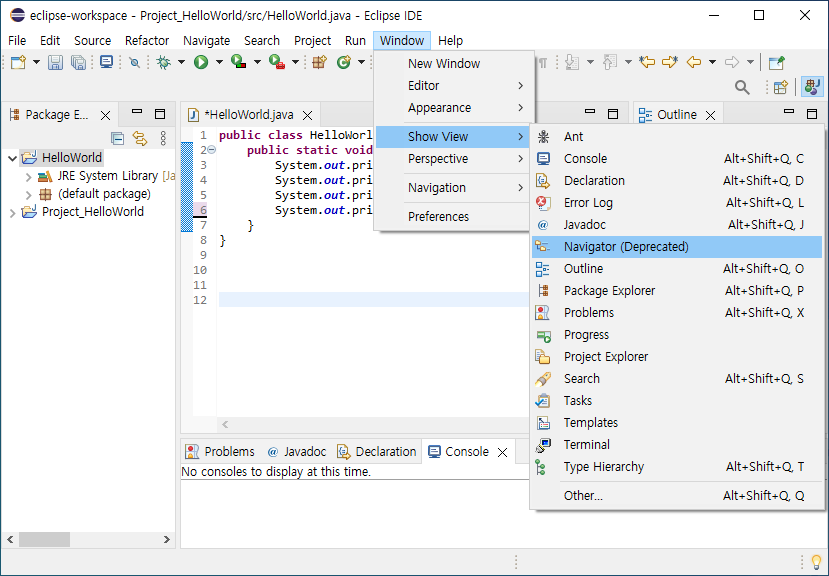Choose Project Explorer view
The width and height of the screenshot is (829, 576).
click(677, 356)
